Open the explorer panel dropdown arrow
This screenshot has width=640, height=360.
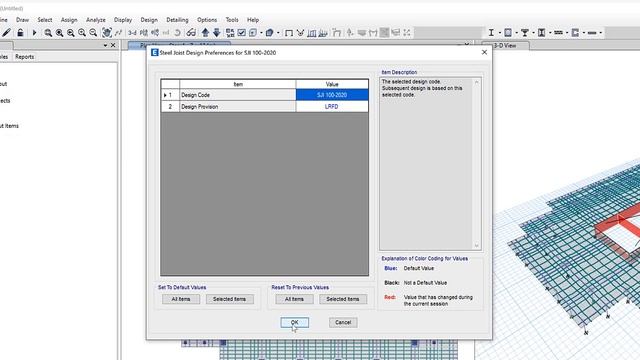(x=105, y=45)
